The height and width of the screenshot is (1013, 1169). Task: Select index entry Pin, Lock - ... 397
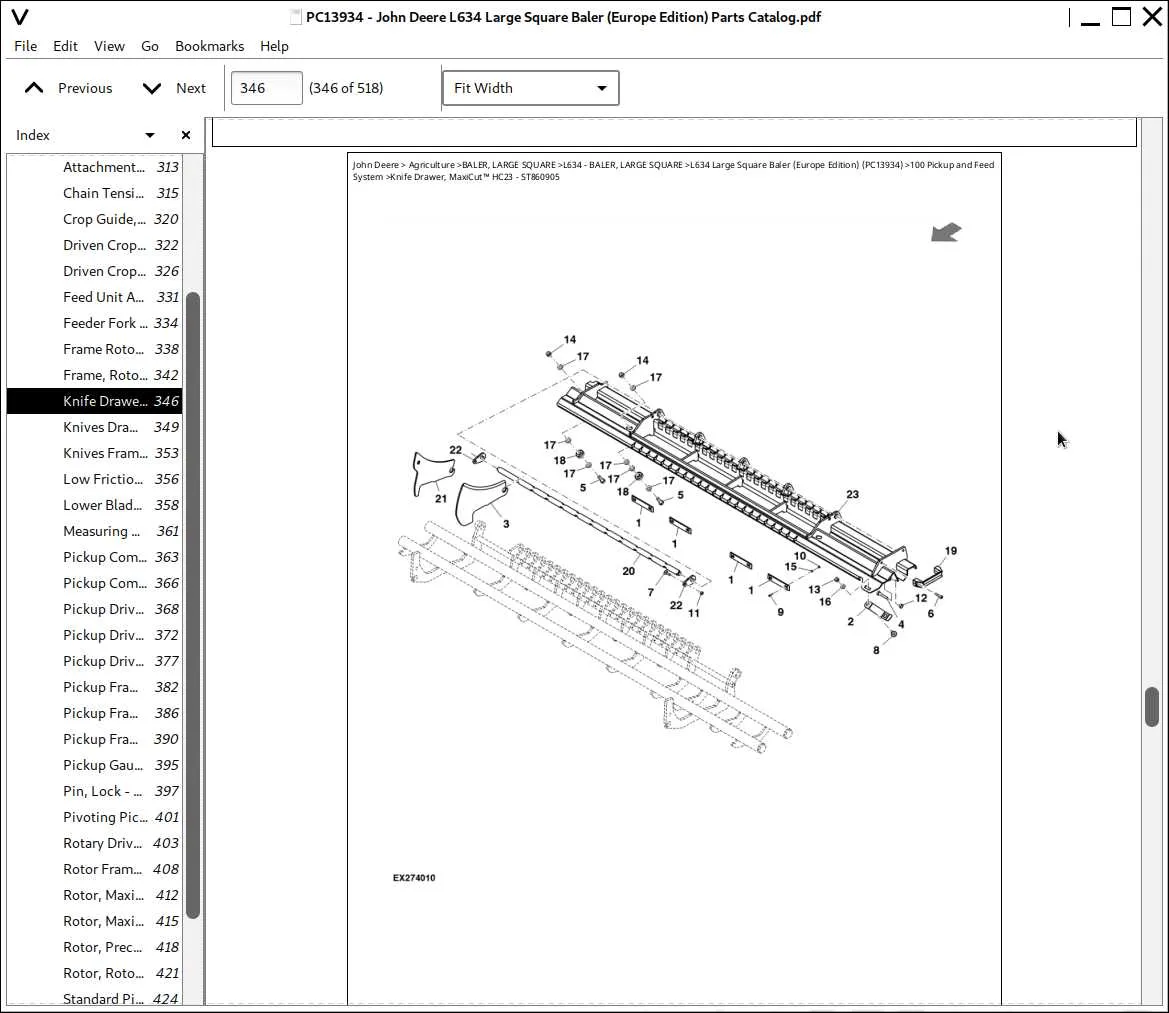(x=95, y=791)
